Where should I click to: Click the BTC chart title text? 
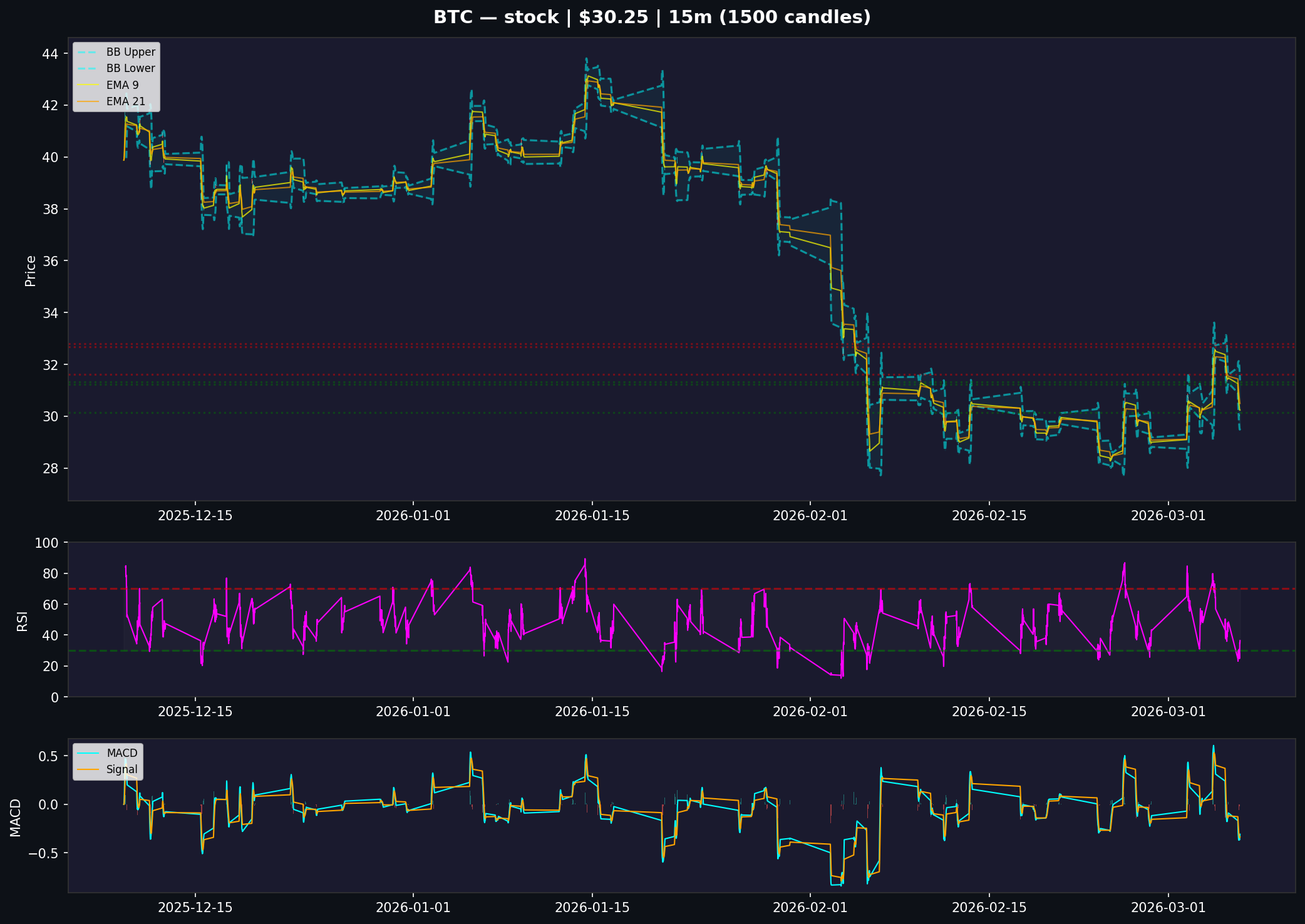[652, 17]
